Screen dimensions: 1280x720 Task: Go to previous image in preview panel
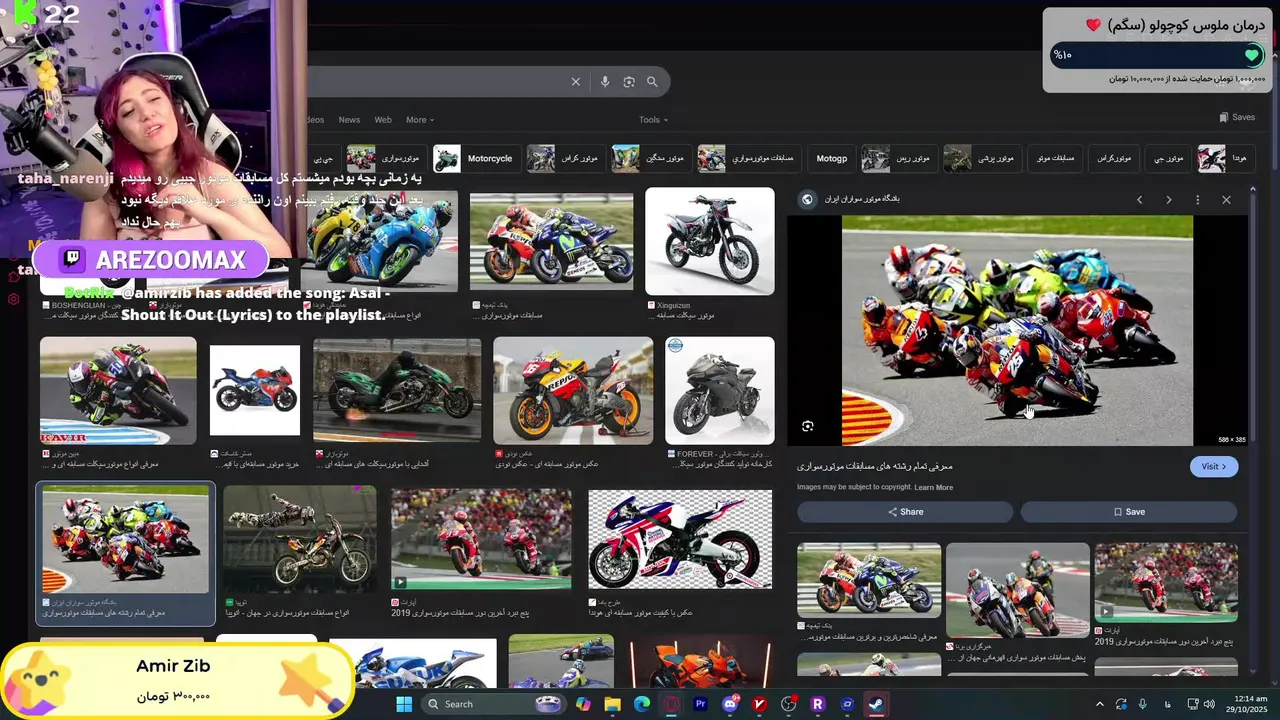(1139, 200)
